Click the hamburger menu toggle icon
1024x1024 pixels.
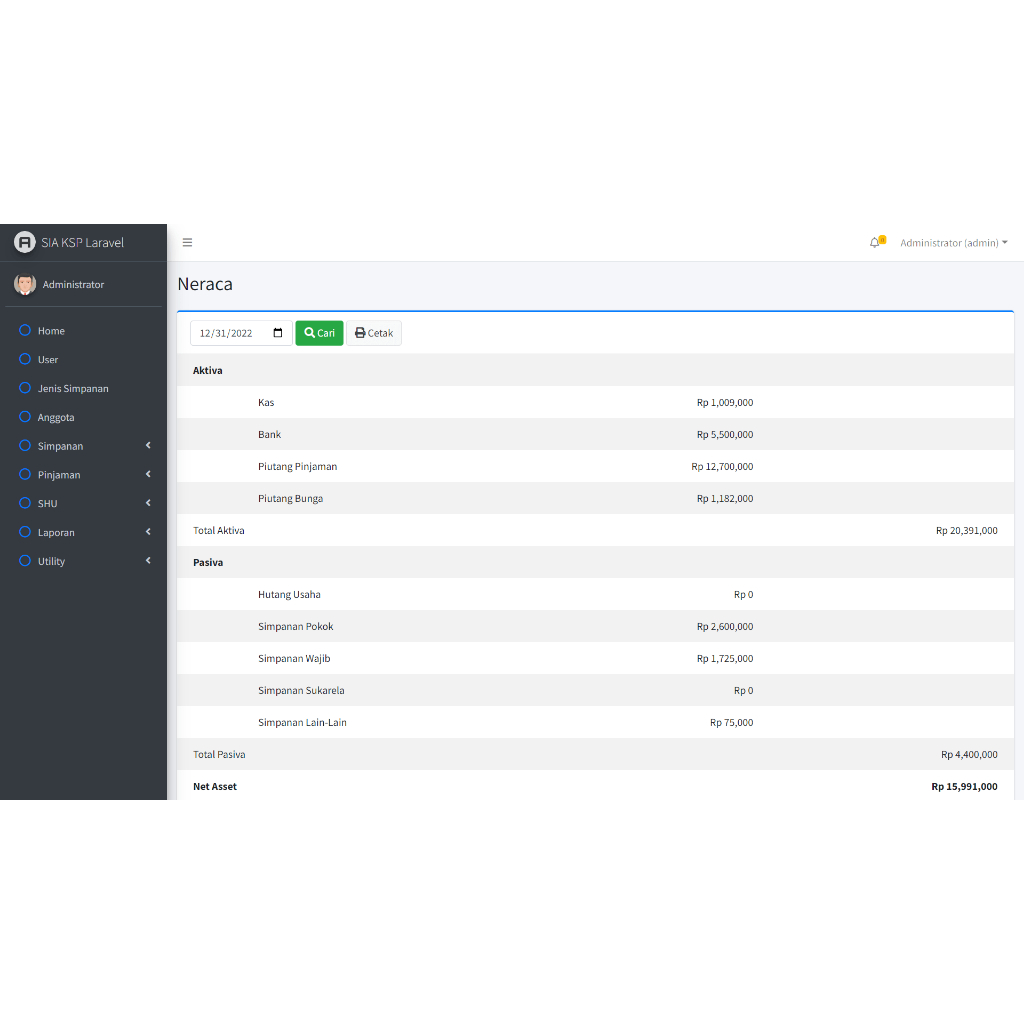(x=187, y=243)
